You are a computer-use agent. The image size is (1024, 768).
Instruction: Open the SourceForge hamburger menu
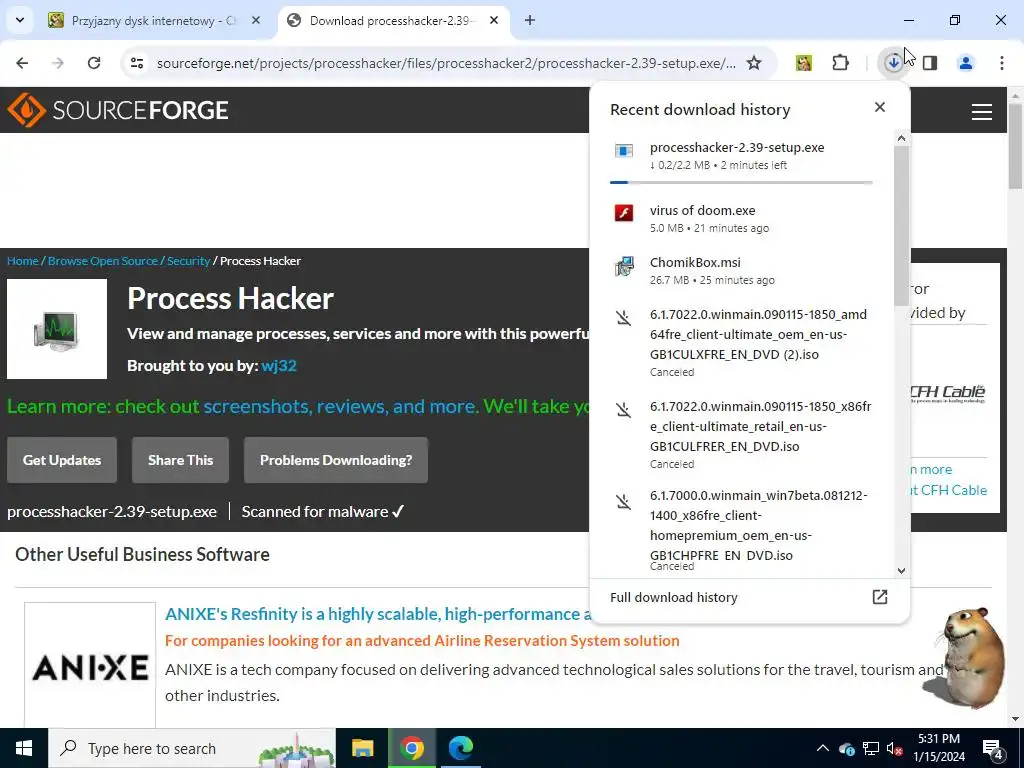click(982, 112)
